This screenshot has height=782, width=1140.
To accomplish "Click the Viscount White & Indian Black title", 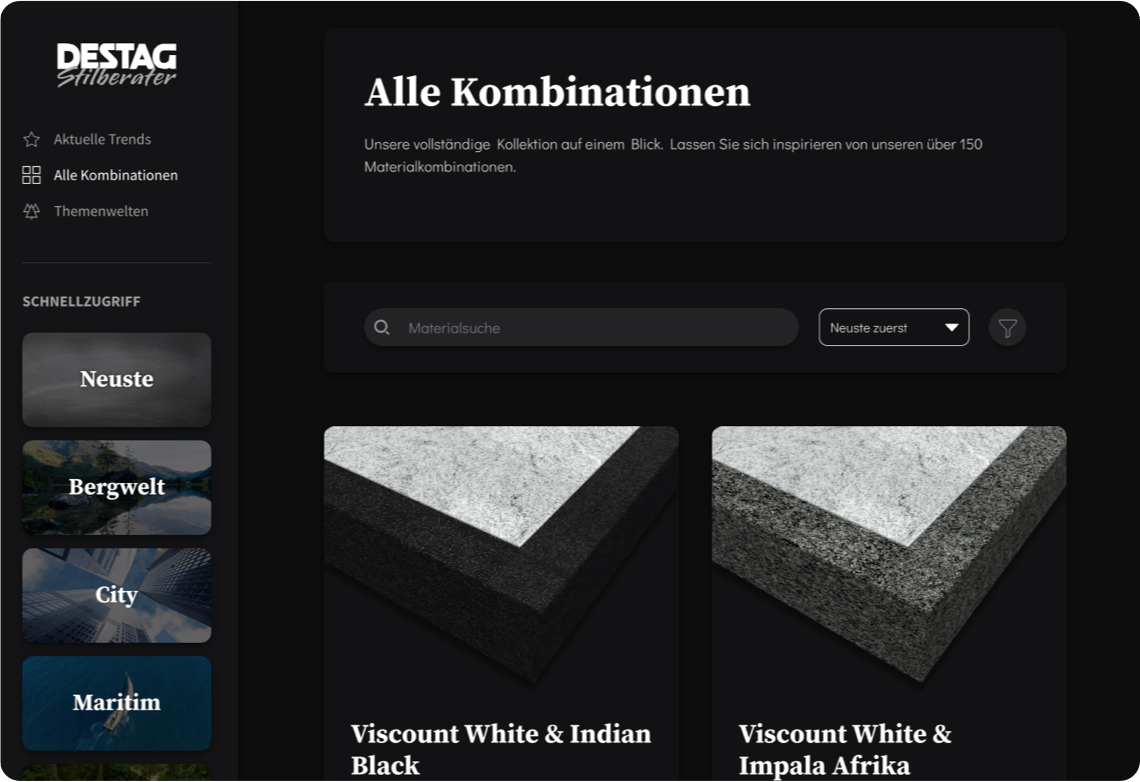I will (x=500, y=749).
